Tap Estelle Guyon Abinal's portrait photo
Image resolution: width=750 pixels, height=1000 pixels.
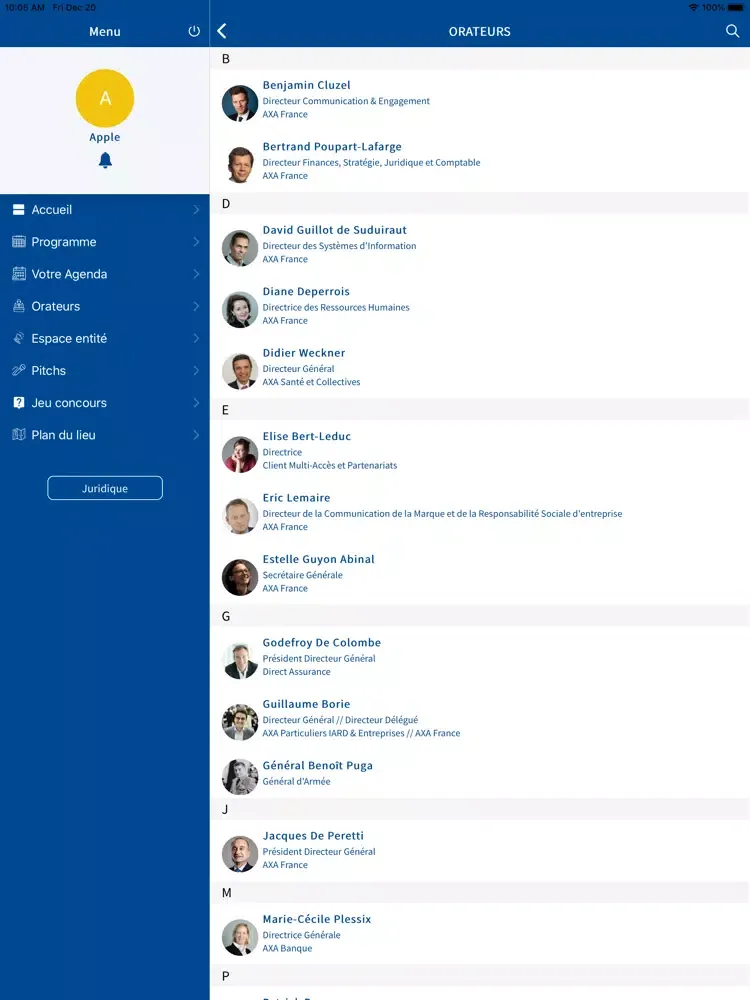[x=240, y=577]
